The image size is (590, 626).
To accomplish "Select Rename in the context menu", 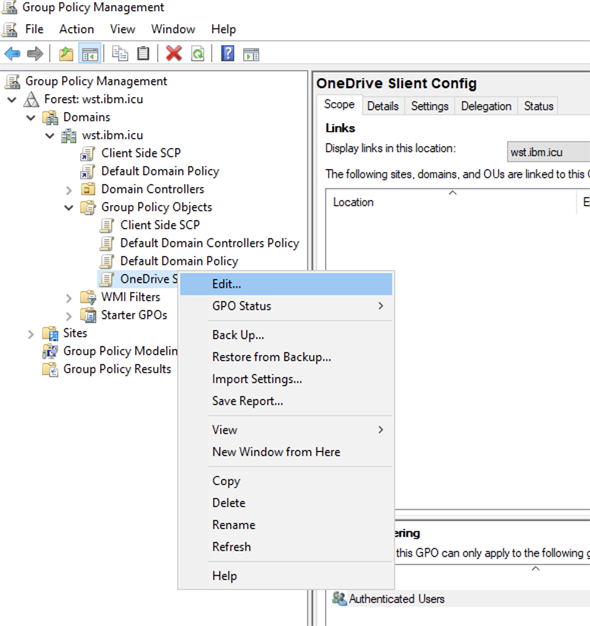I will click(286, 525).
